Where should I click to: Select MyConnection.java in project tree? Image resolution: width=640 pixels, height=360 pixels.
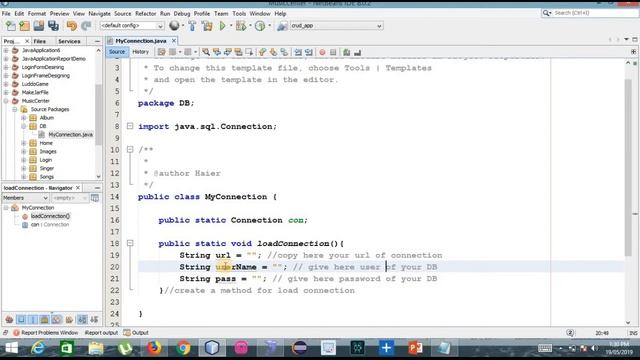(x=70, y=135)
